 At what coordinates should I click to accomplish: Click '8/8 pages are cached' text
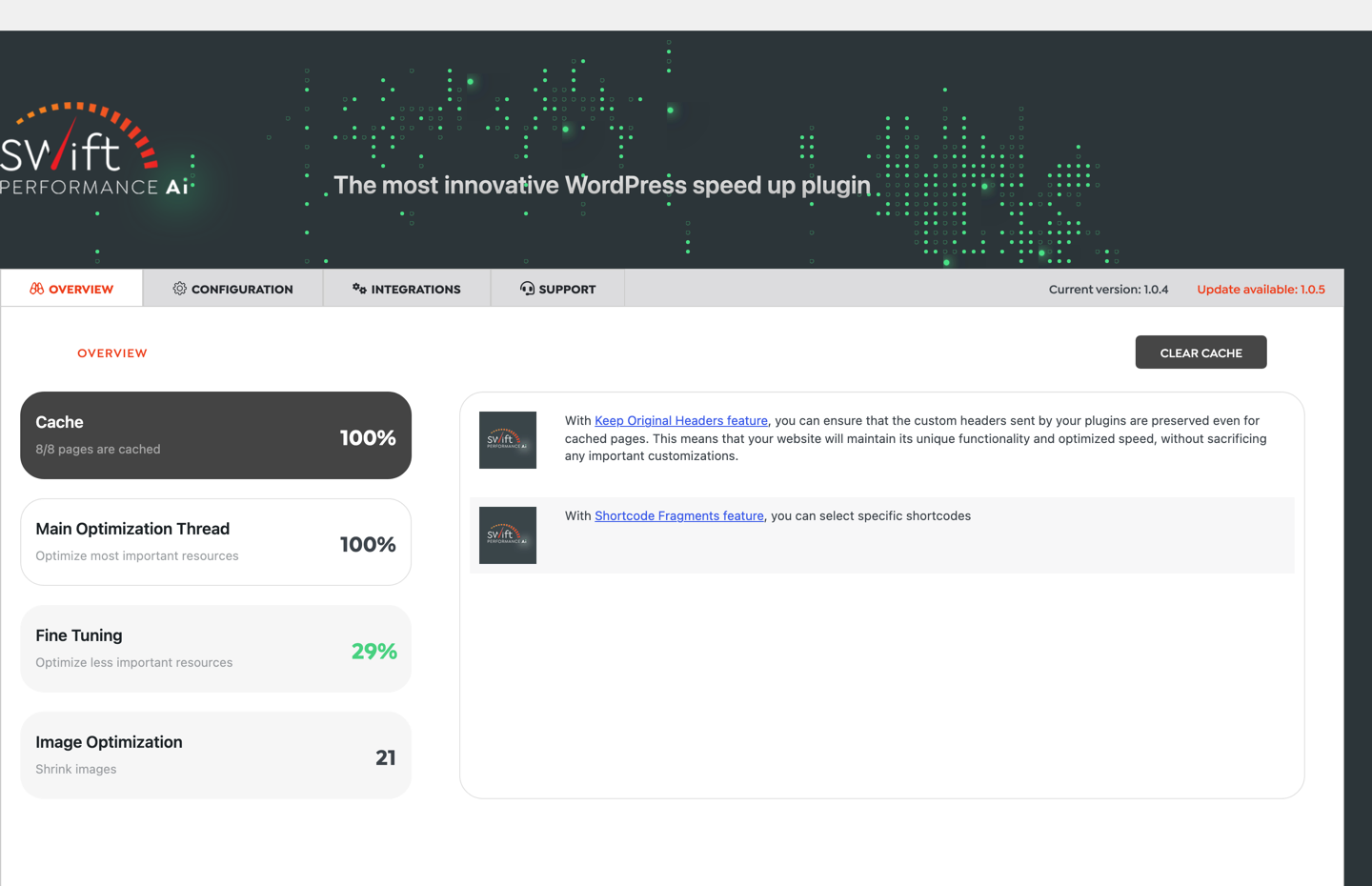click(98, 450)
